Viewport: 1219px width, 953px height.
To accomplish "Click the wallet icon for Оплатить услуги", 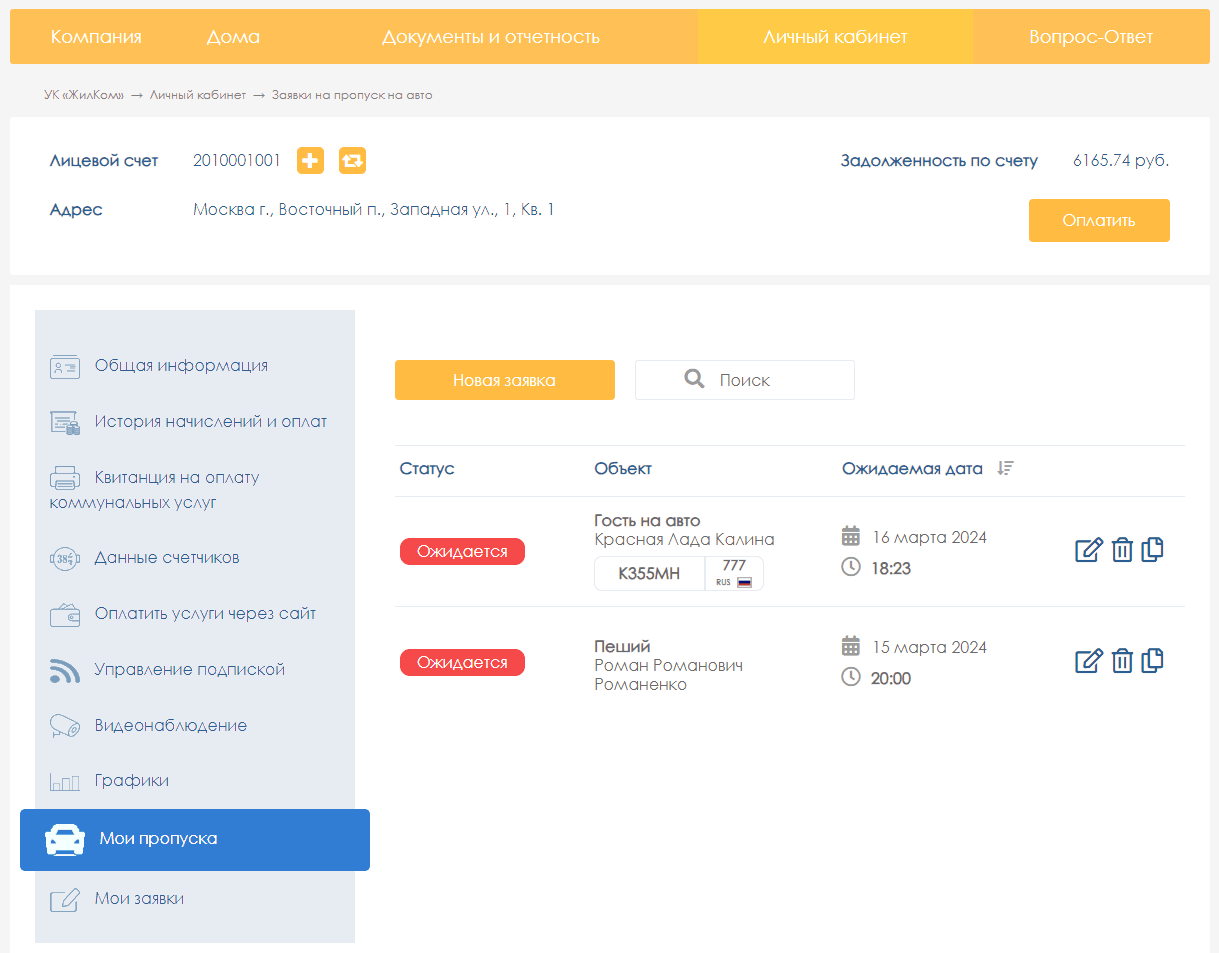I will [x=65, y=614].
